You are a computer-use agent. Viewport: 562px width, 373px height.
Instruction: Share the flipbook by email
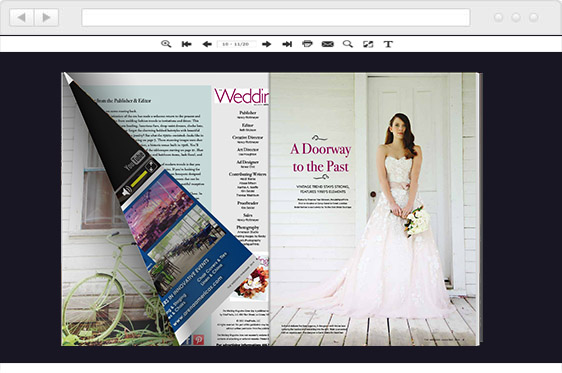pos(328,44)
